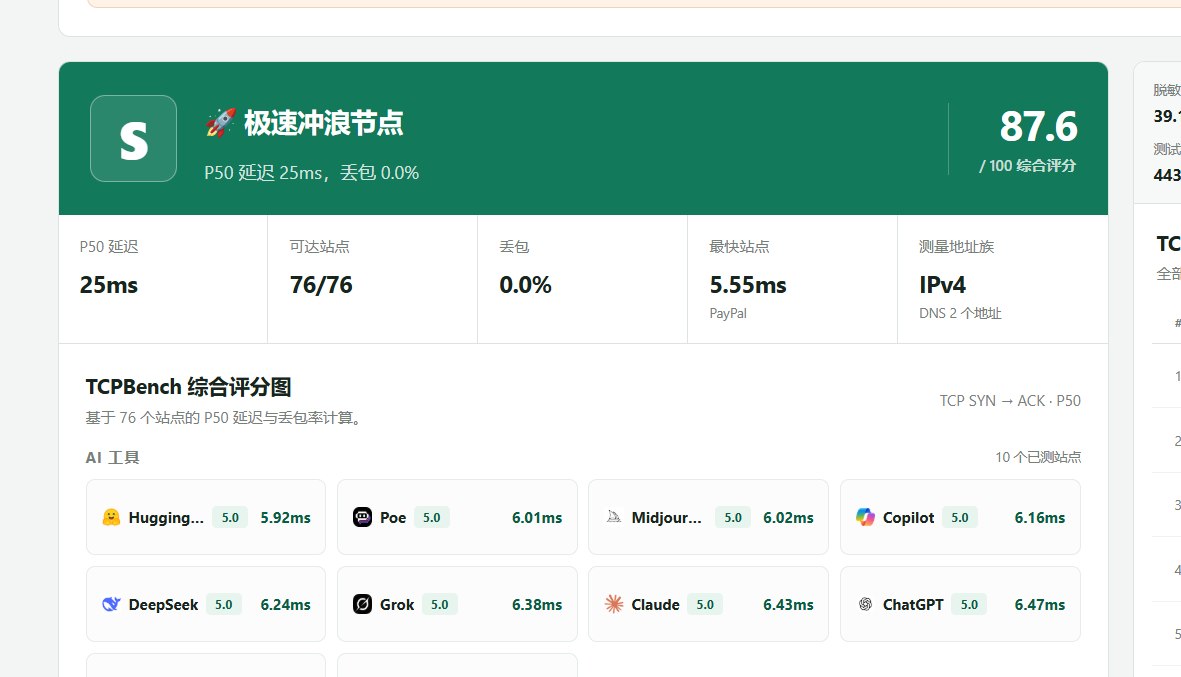
Task: Click the 5.55ms fastest site value
Action: (x=748, y=285)
